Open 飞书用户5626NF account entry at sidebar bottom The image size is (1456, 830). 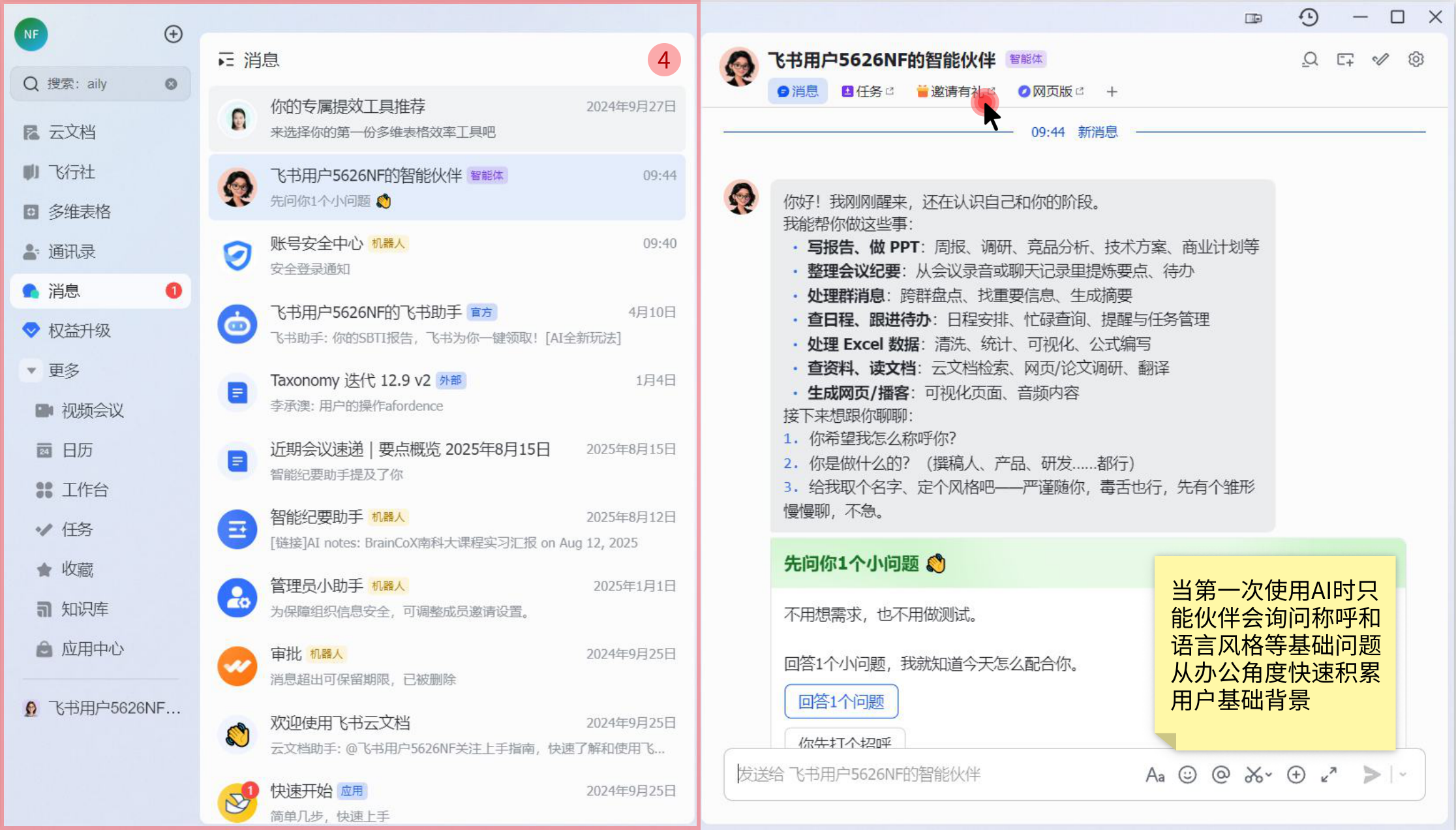pyautogui.click(x=100, y=708)
